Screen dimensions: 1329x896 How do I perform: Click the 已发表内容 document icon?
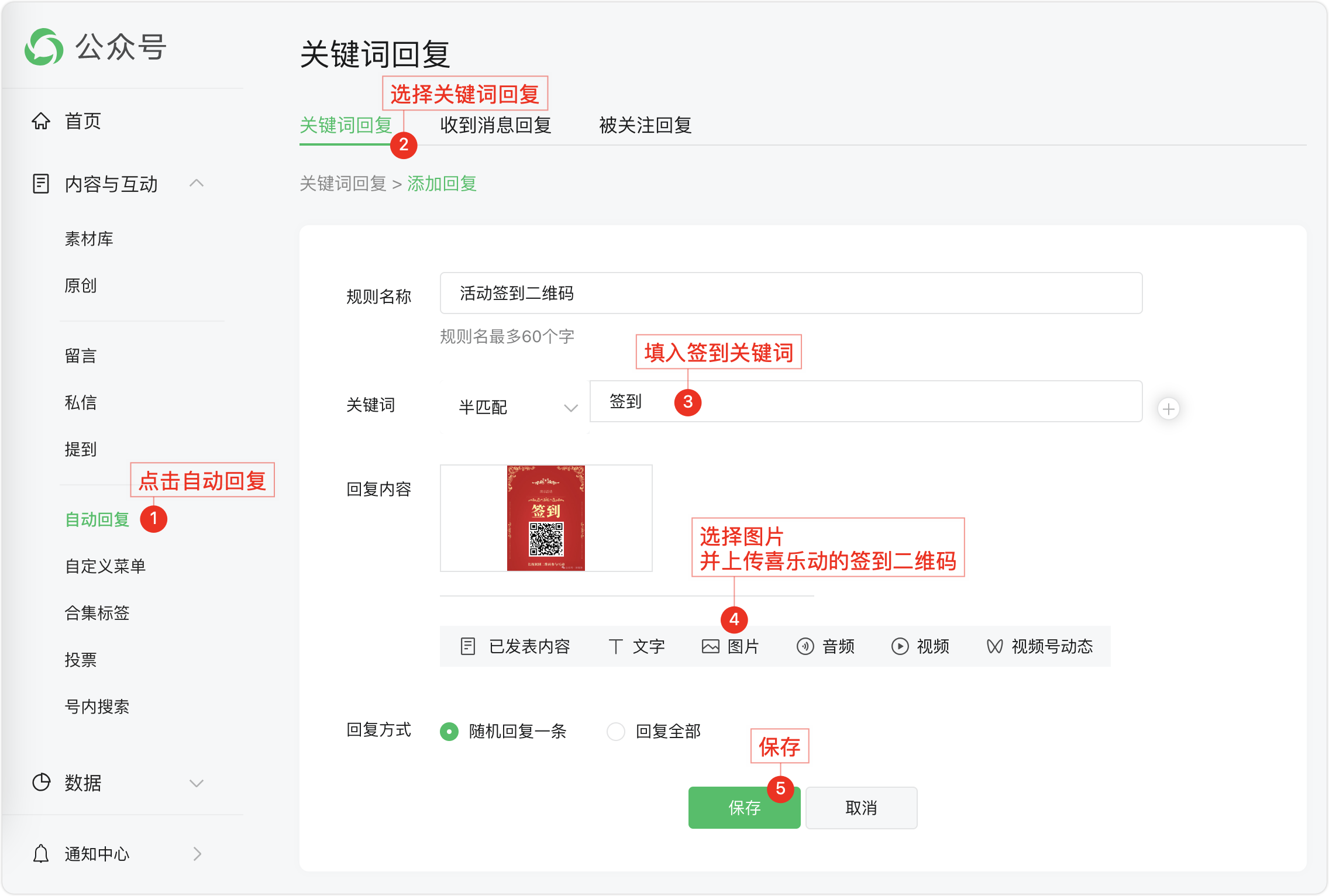468,646
